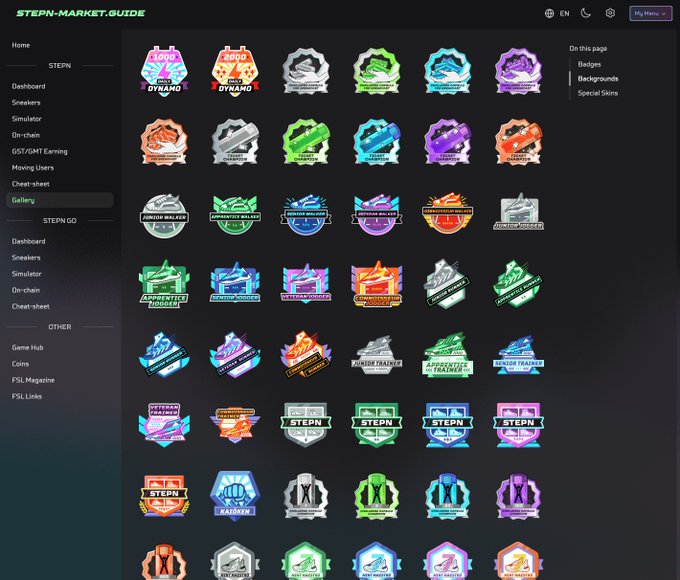Click the 1000 Daily Dynamo badge
Image resolution: width=680 pixels, height=580 pixels.
(164, 71)
